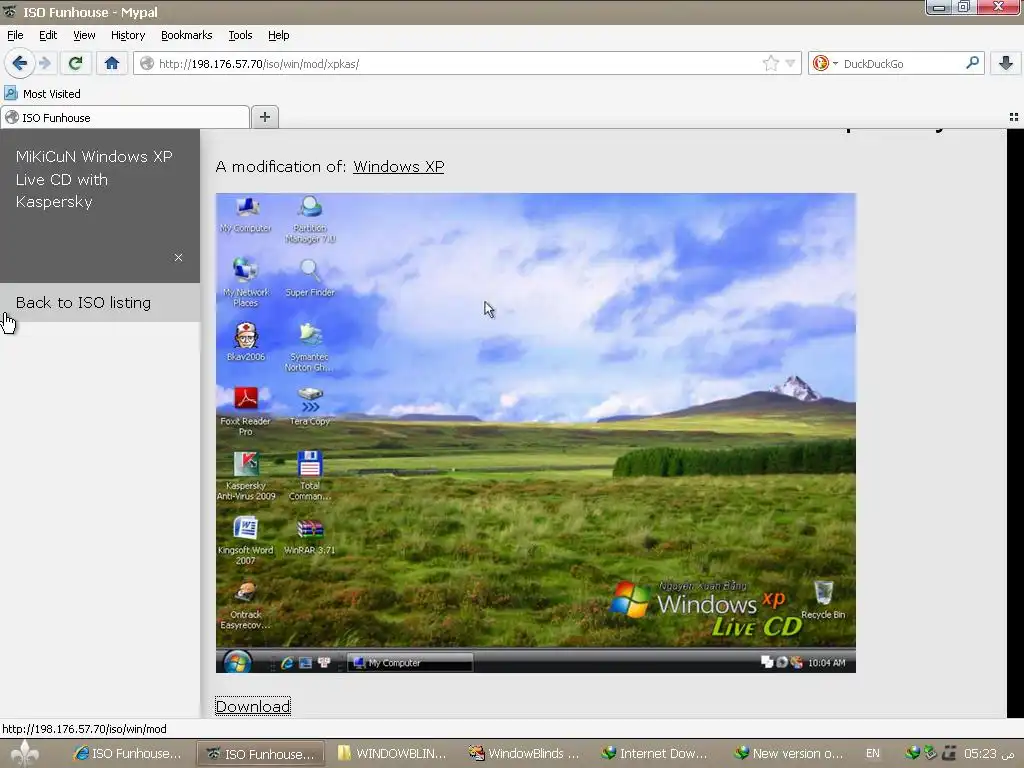Select the ISO Funhouse tab
Image resolution: width=1024 pixels, height=768 pixels.
125,118
